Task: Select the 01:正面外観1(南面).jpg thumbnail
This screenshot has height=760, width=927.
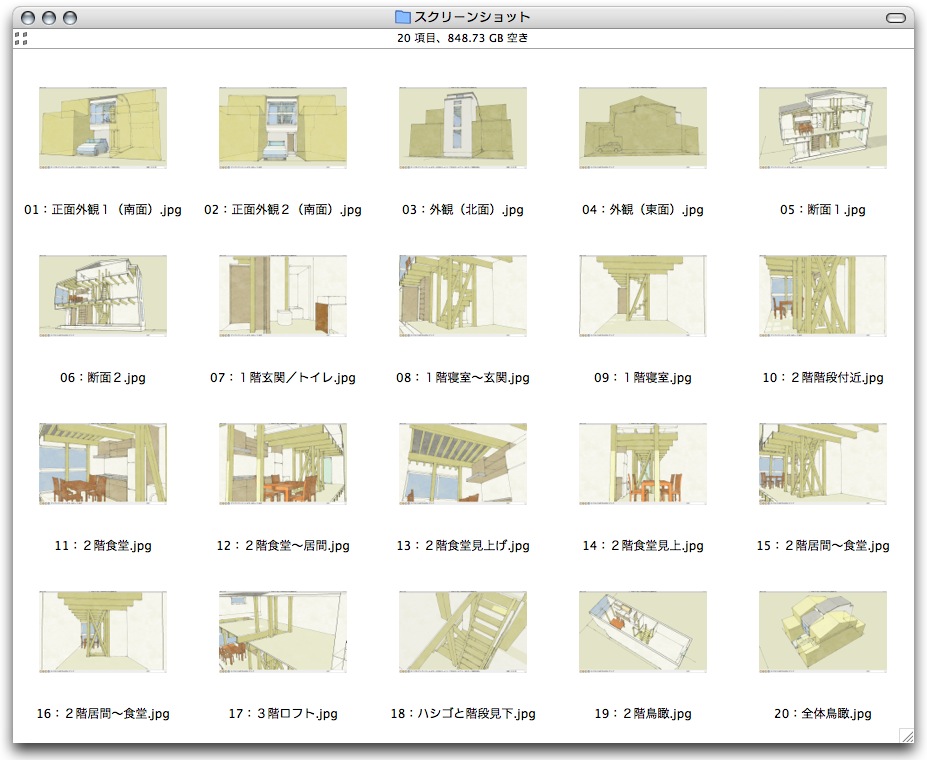Action: coord(103,127)
